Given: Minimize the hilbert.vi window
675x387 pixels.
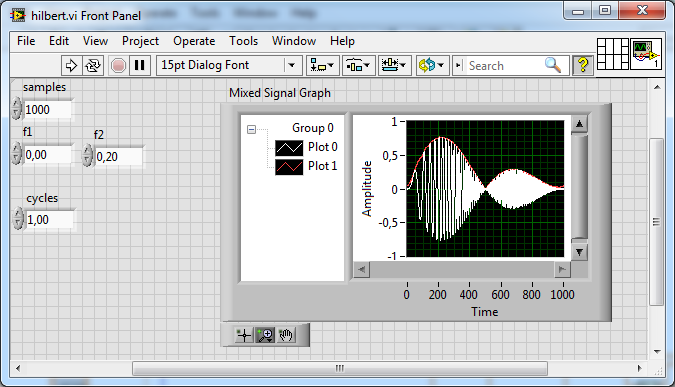Looking at the screenshot, I should click(578, 11).
